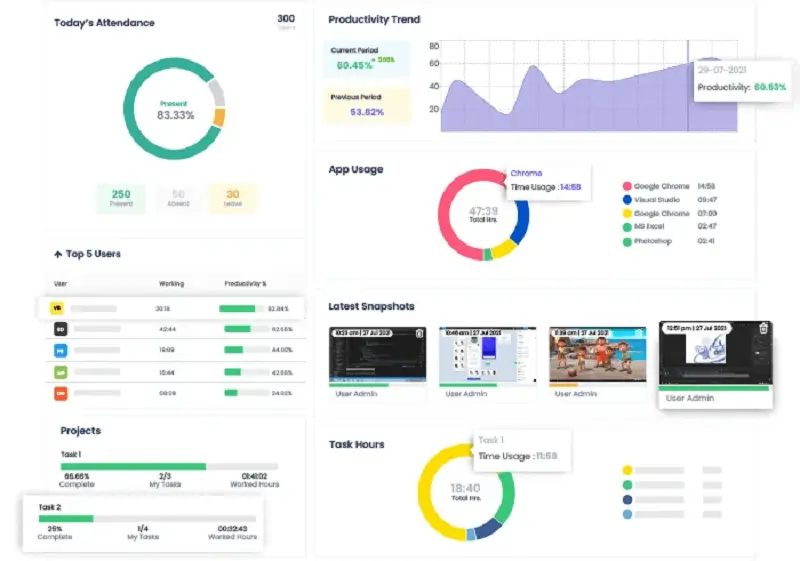Click the arrow icon beside Top 5 Users

pos(58,254)
